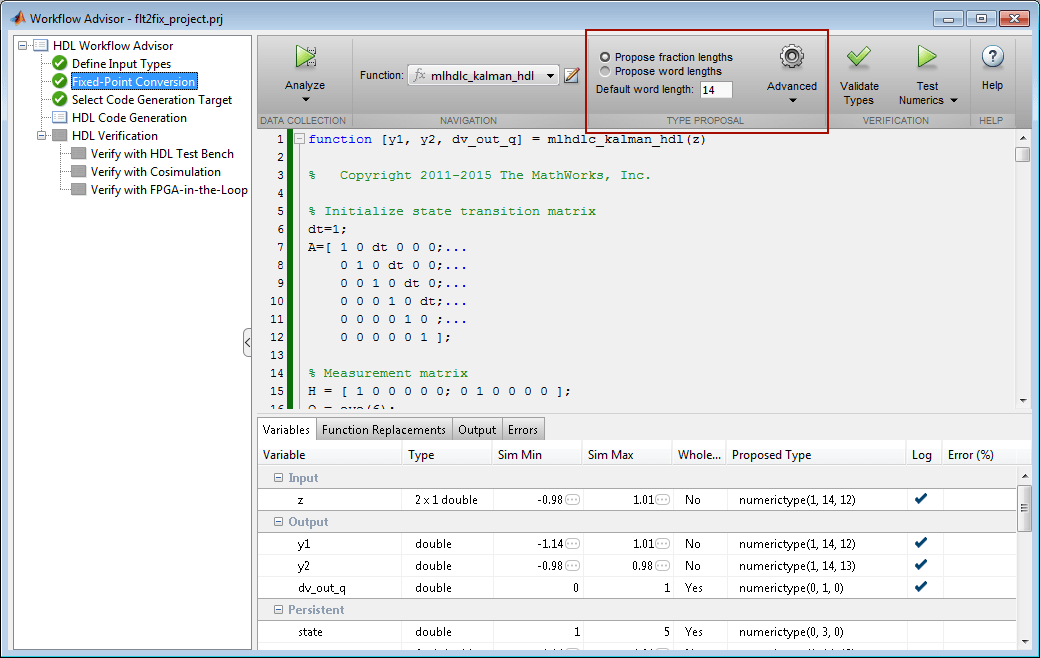Select Verify with Cosimulation step
Viewport: 1040px width, 658px height.
pyautogui.click(x=155, y=172)
